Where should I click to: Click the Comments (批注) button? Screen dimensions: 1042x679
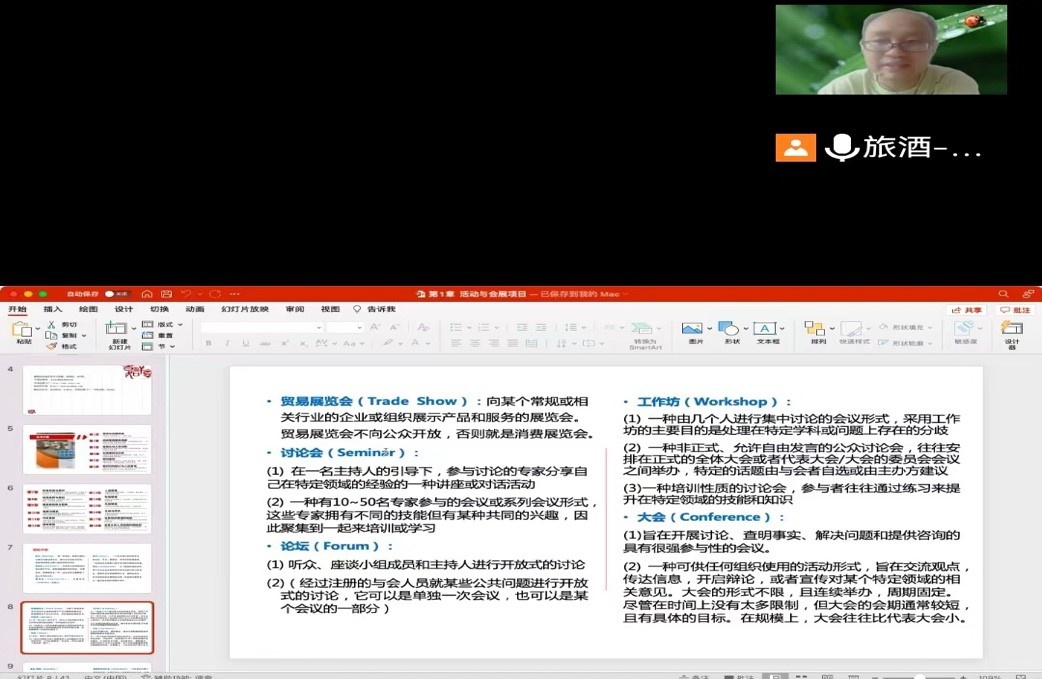[x=1015, y=310]
